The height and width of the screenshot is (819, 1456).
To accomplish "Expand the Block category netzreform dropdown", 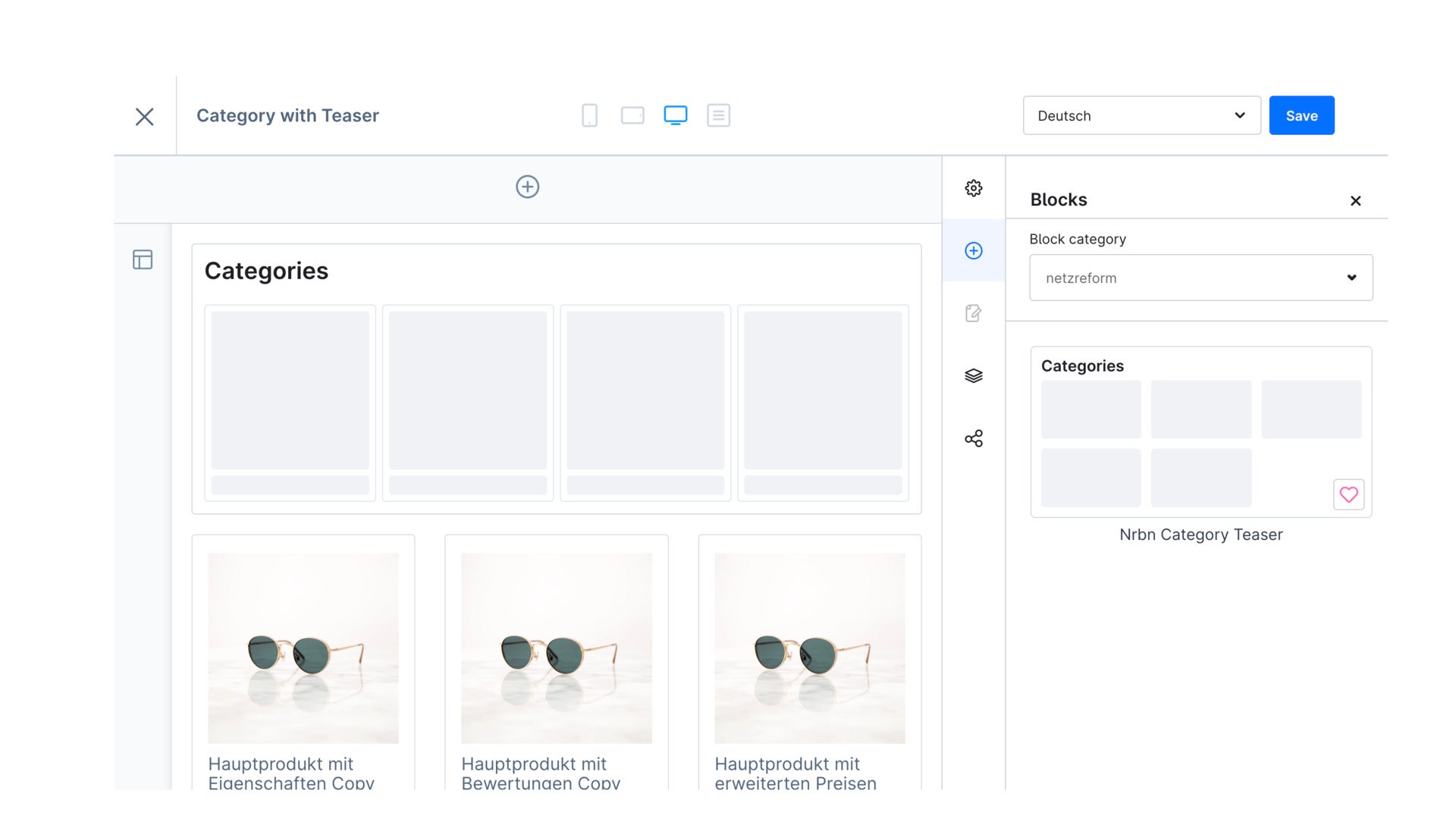I will pos(1200,278).
